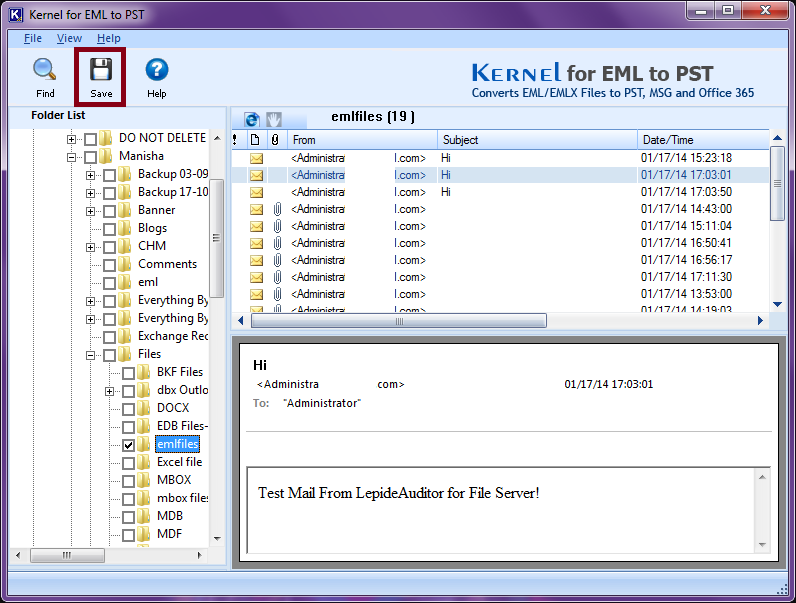
Task: Click the mail list vertical scrollbar thumb
Action: click(777, 184)
